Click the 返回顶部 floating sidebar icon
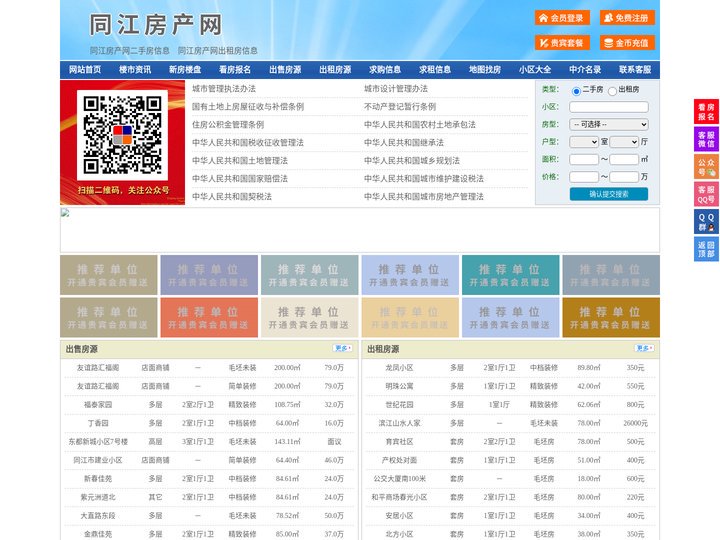Viewport: 720px width, 540px height. click(x=706, y=249)
